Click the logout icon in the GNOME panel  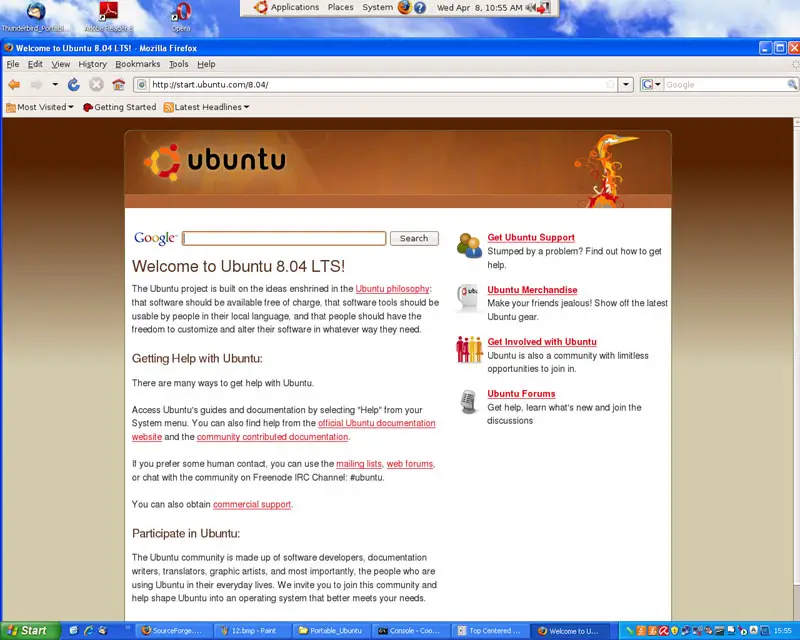[x=544, y=8]
